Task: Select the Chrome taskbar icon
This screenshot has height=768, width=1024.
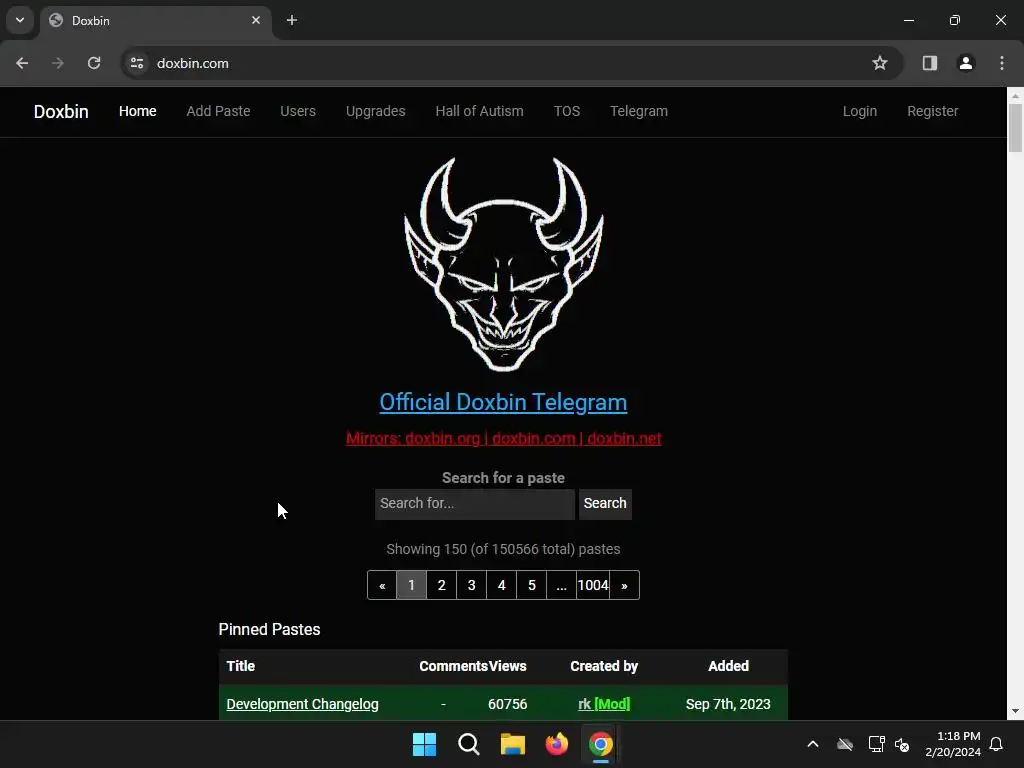Action: (601, 744)
